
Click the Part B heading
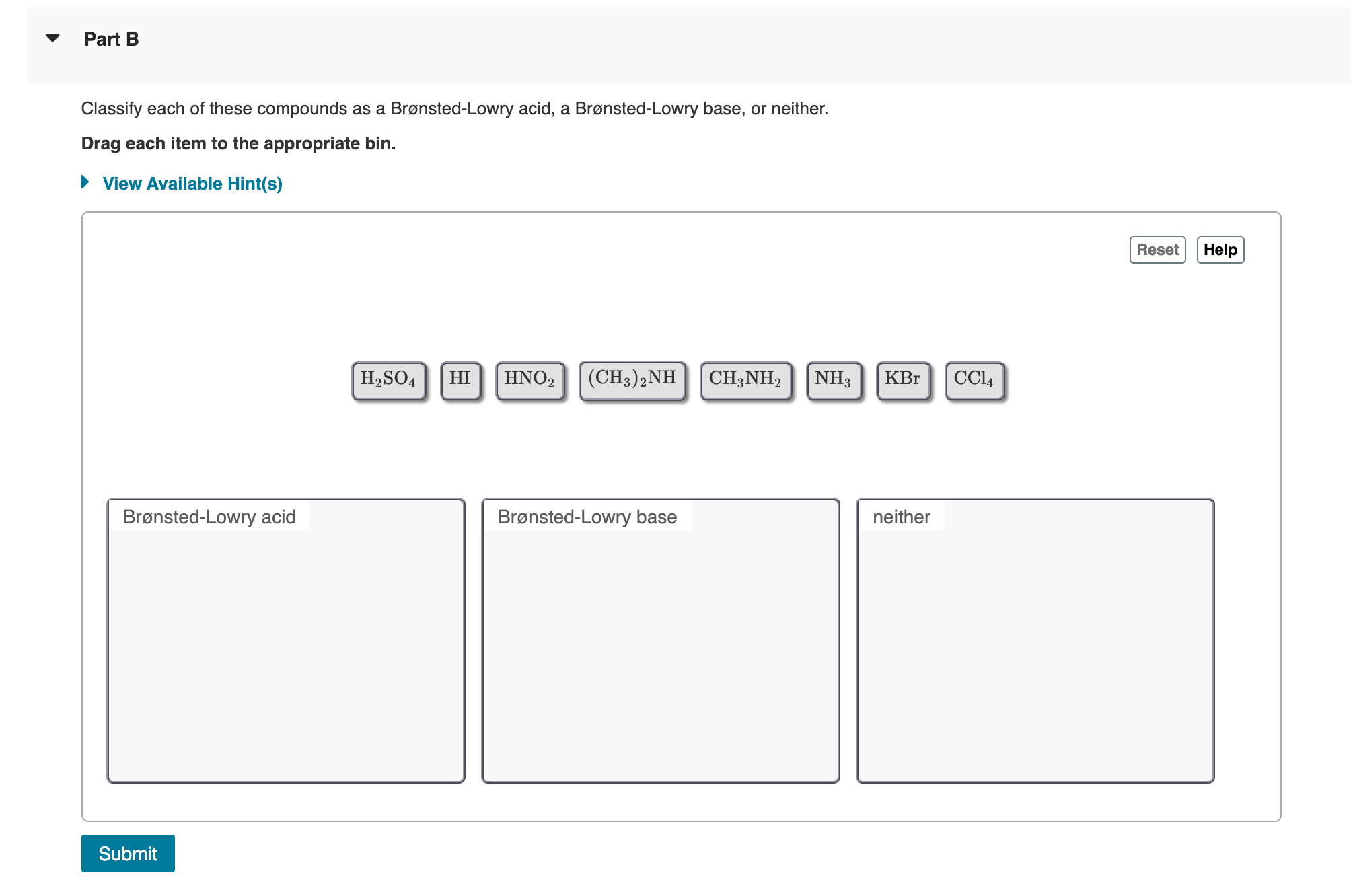(x=111, y=38)
